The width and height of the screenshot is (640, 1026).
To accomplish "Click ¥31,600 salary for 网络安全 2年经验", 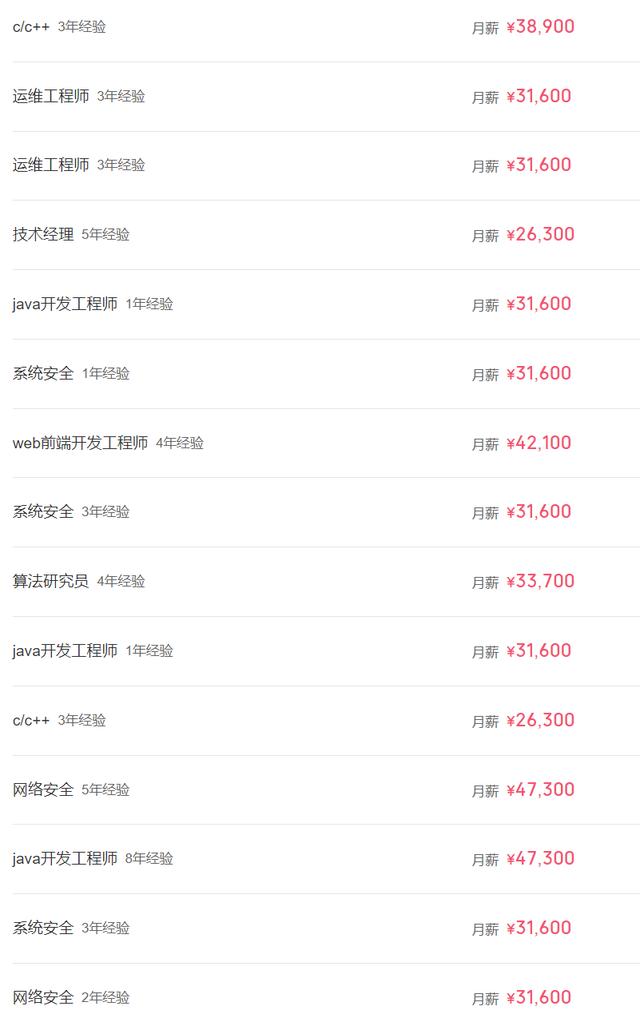I will click(x=540, y=997).
